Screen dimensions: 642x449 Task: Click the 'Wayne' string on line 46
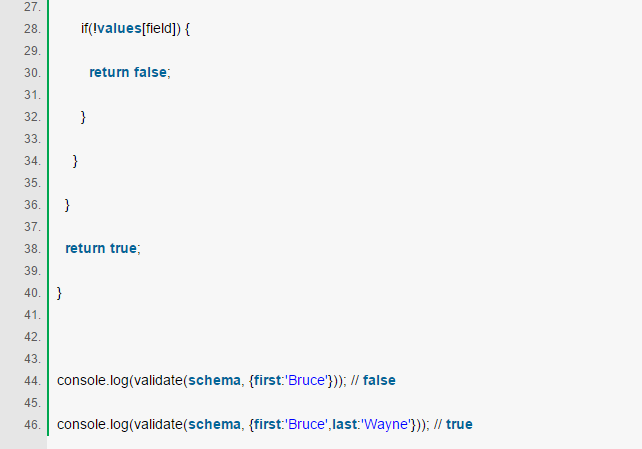(x=386, y=424)
